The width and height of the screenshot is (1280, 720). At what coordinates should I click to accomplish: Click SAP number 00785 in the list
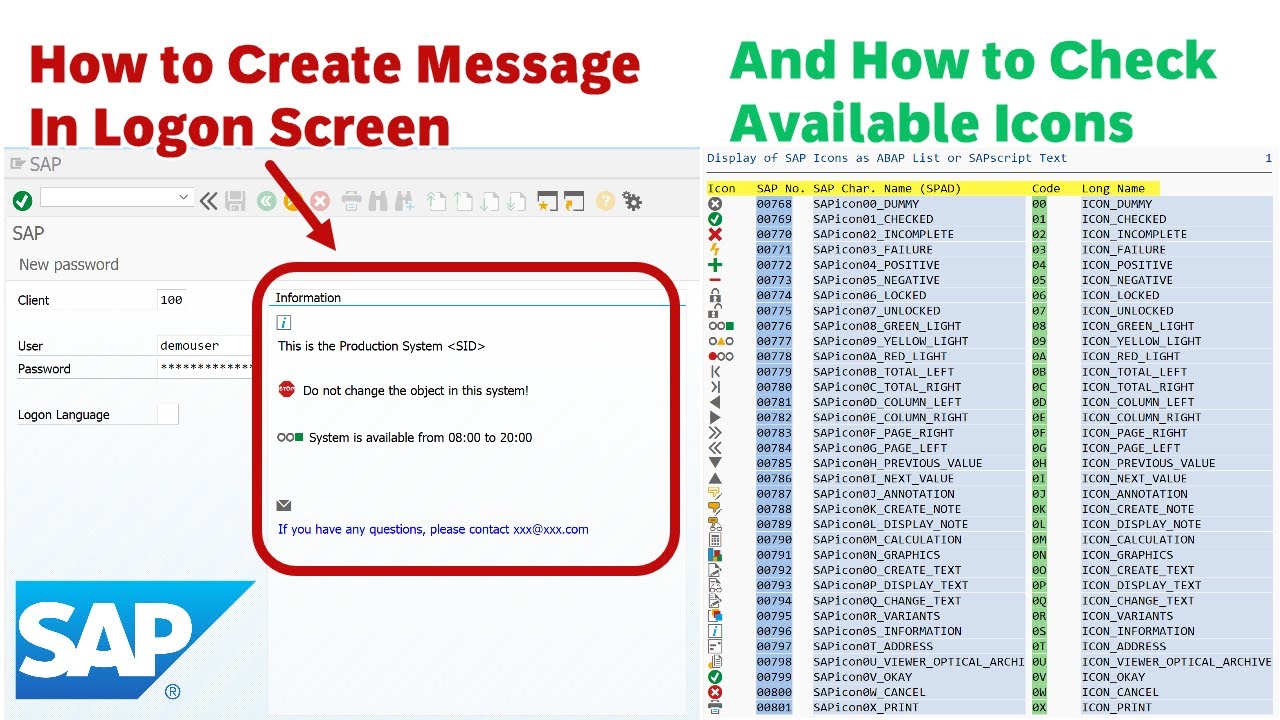click(774, 463)
